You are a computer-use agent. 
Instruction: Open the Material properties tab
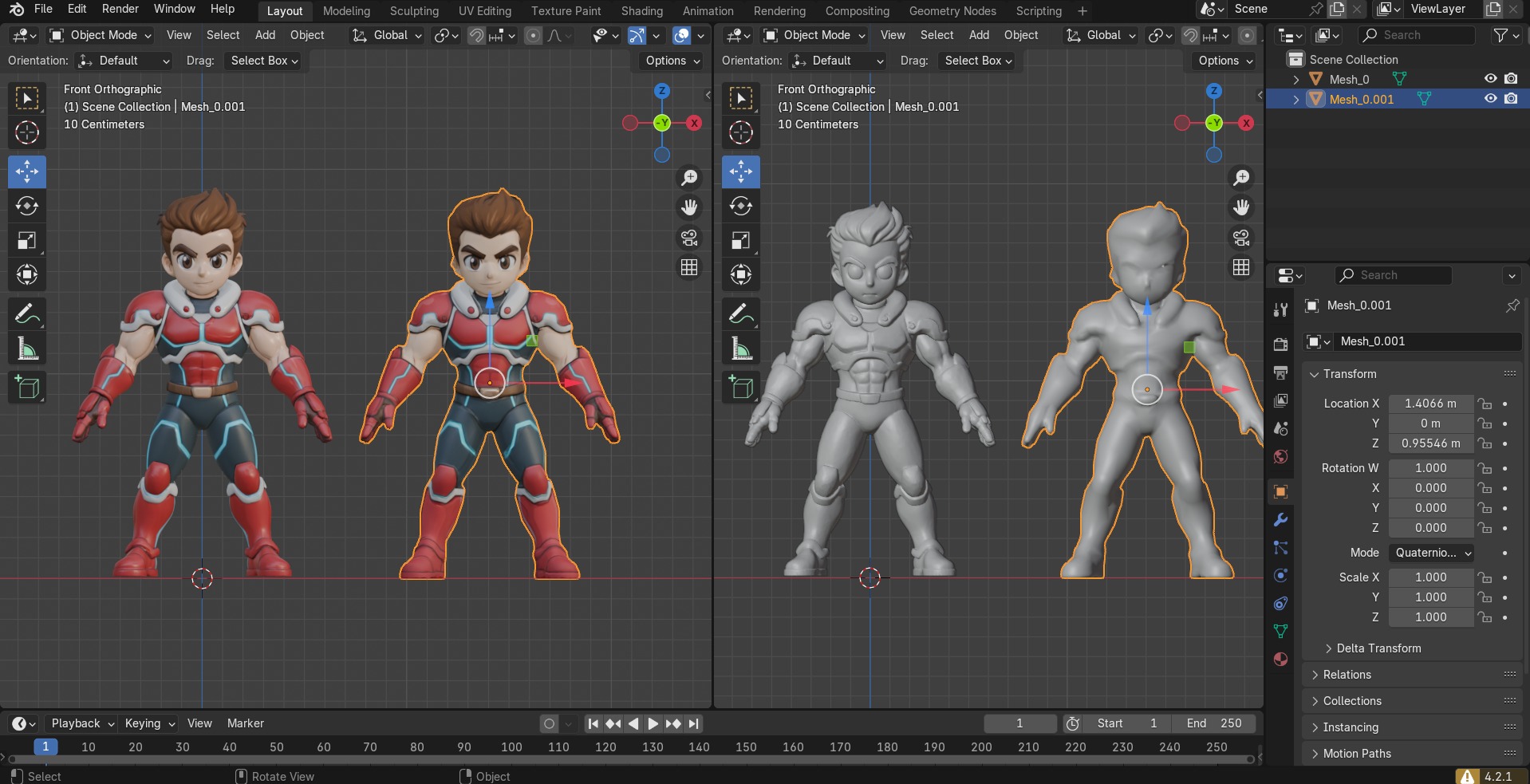point(1281,659)
